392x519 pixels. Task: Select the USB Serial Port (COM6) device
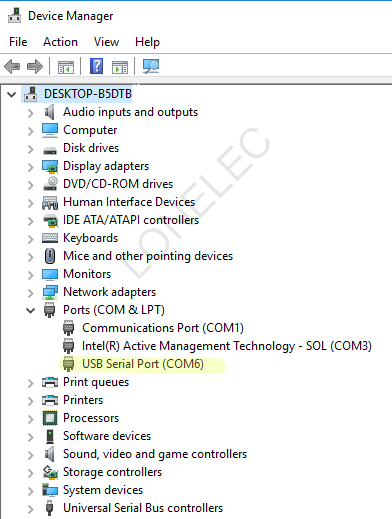143,364
